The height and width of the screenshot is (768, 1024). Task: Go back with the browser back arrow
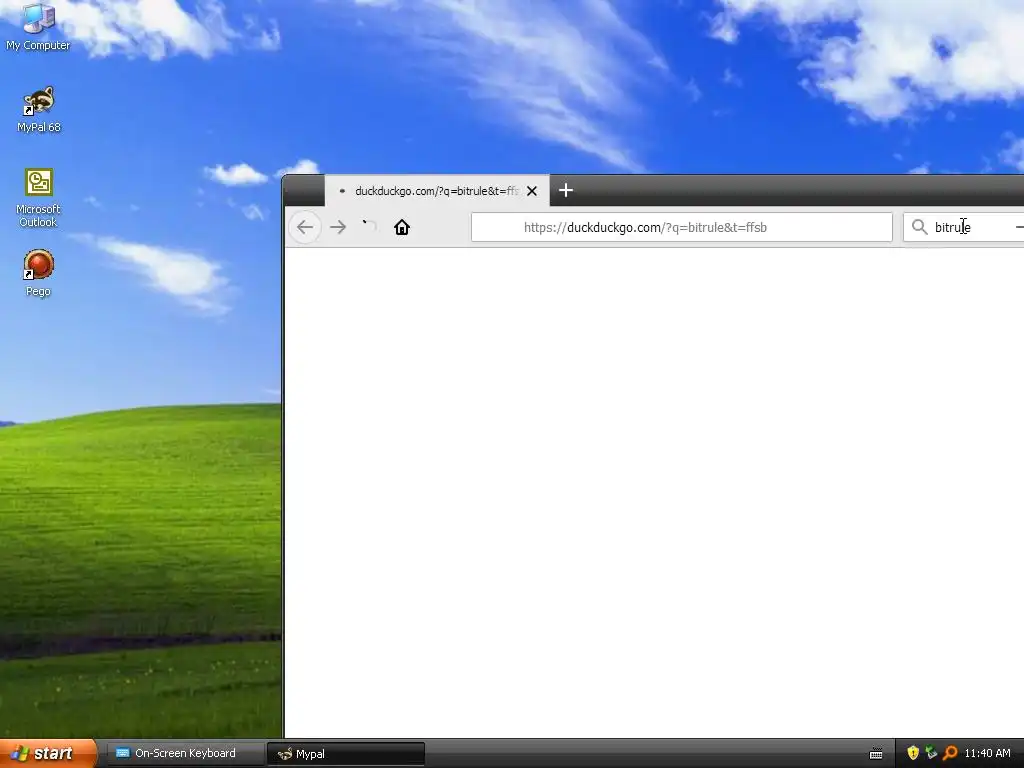coord(305,227)
